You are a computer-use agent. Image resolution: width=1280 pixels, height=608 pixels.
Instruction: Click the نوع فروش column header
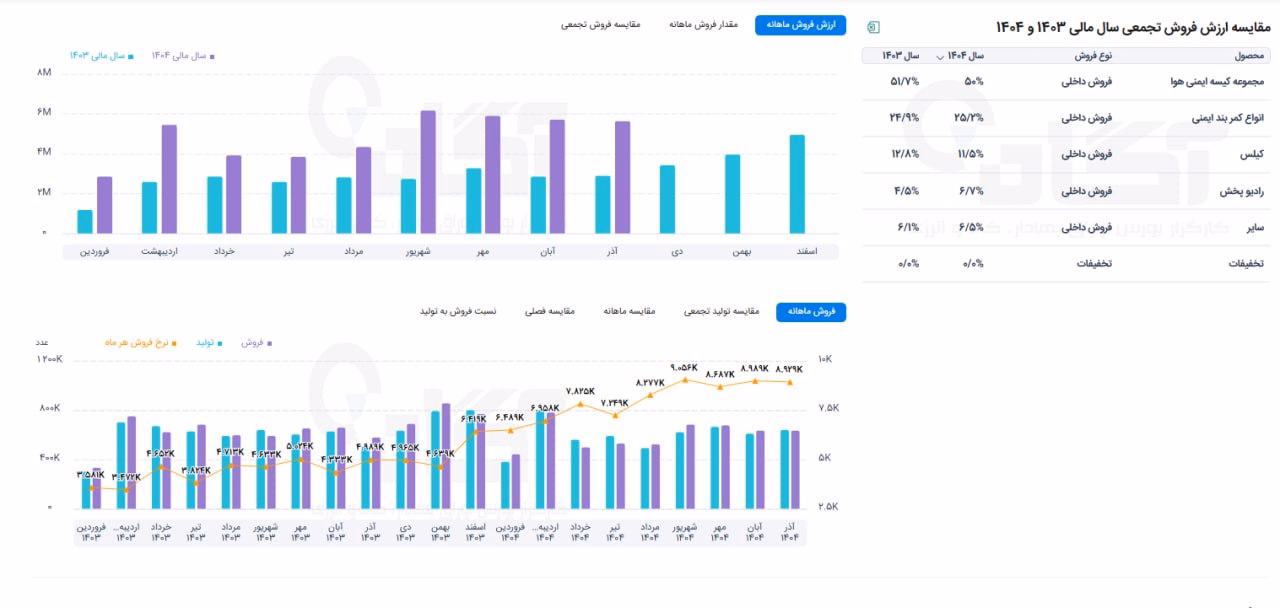pyautogui.click(x=1092, y=56)
